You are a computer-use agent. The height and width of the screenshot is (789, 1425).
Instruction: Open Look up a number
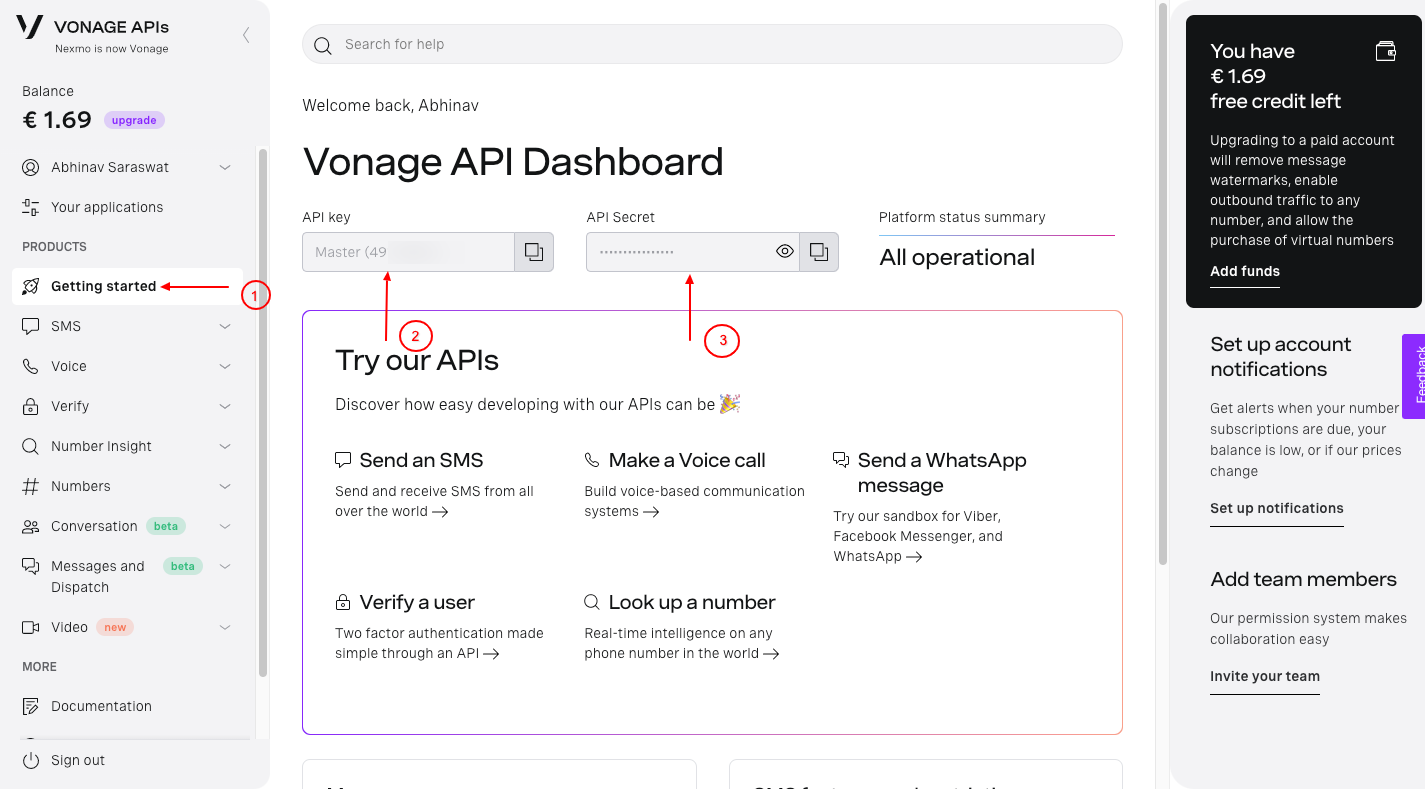tap(692, 602)
